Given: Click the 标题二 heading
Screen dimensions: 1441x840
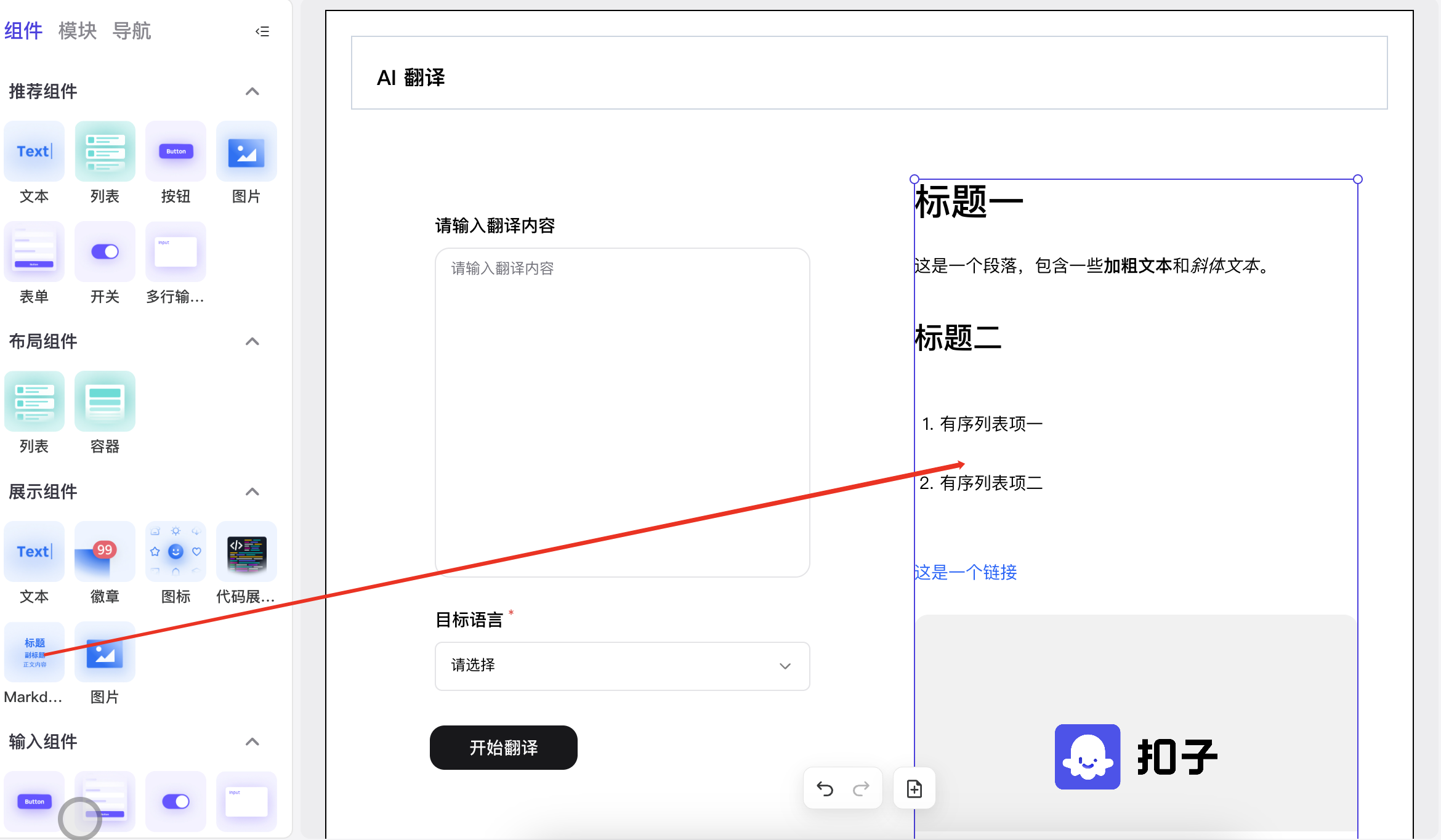Looking at the screenshot, I should coord(958,338).
